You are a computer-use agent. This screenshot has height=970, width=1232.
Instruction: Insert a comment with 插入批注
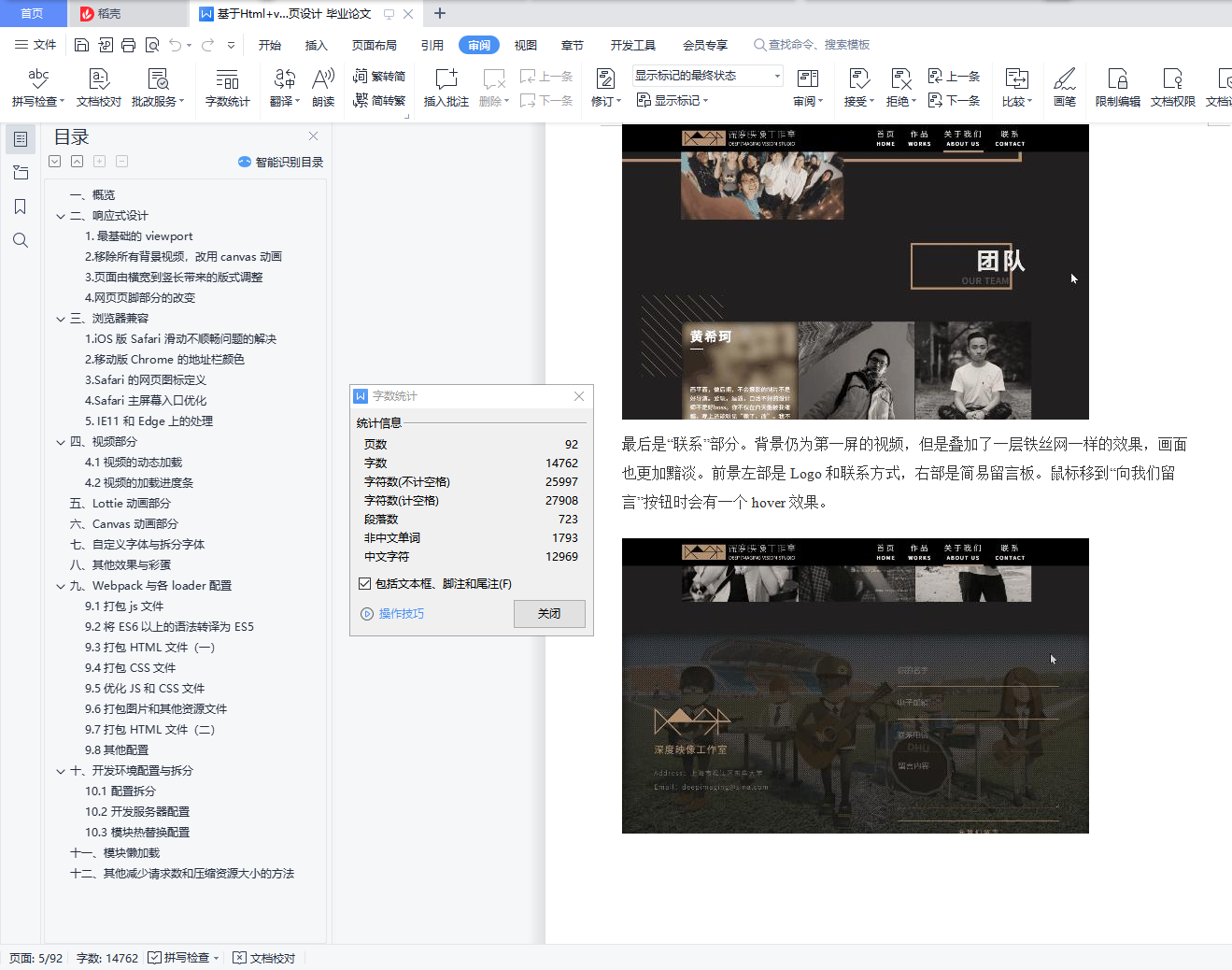coord(446,88)
